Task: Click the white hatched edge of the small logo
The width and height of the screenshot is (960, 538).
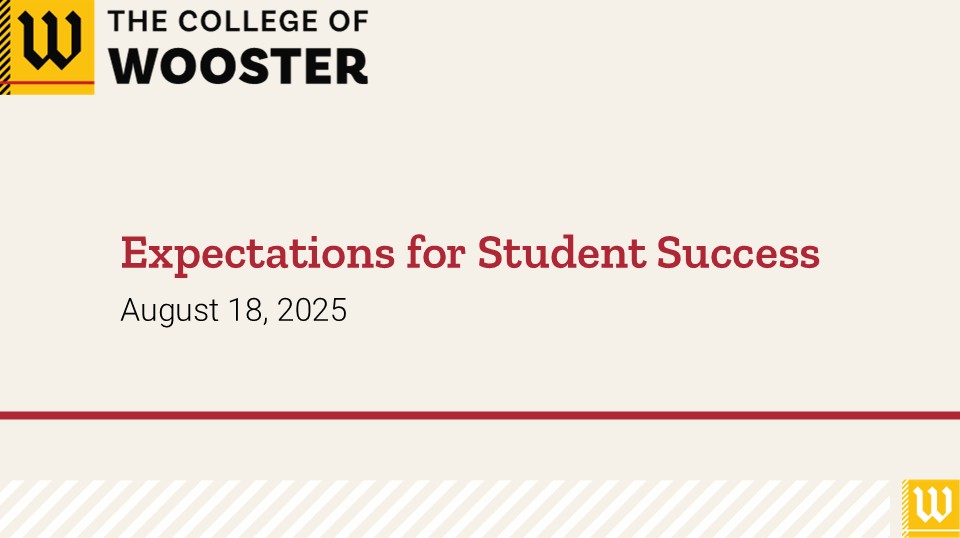Action: point(906,509)
